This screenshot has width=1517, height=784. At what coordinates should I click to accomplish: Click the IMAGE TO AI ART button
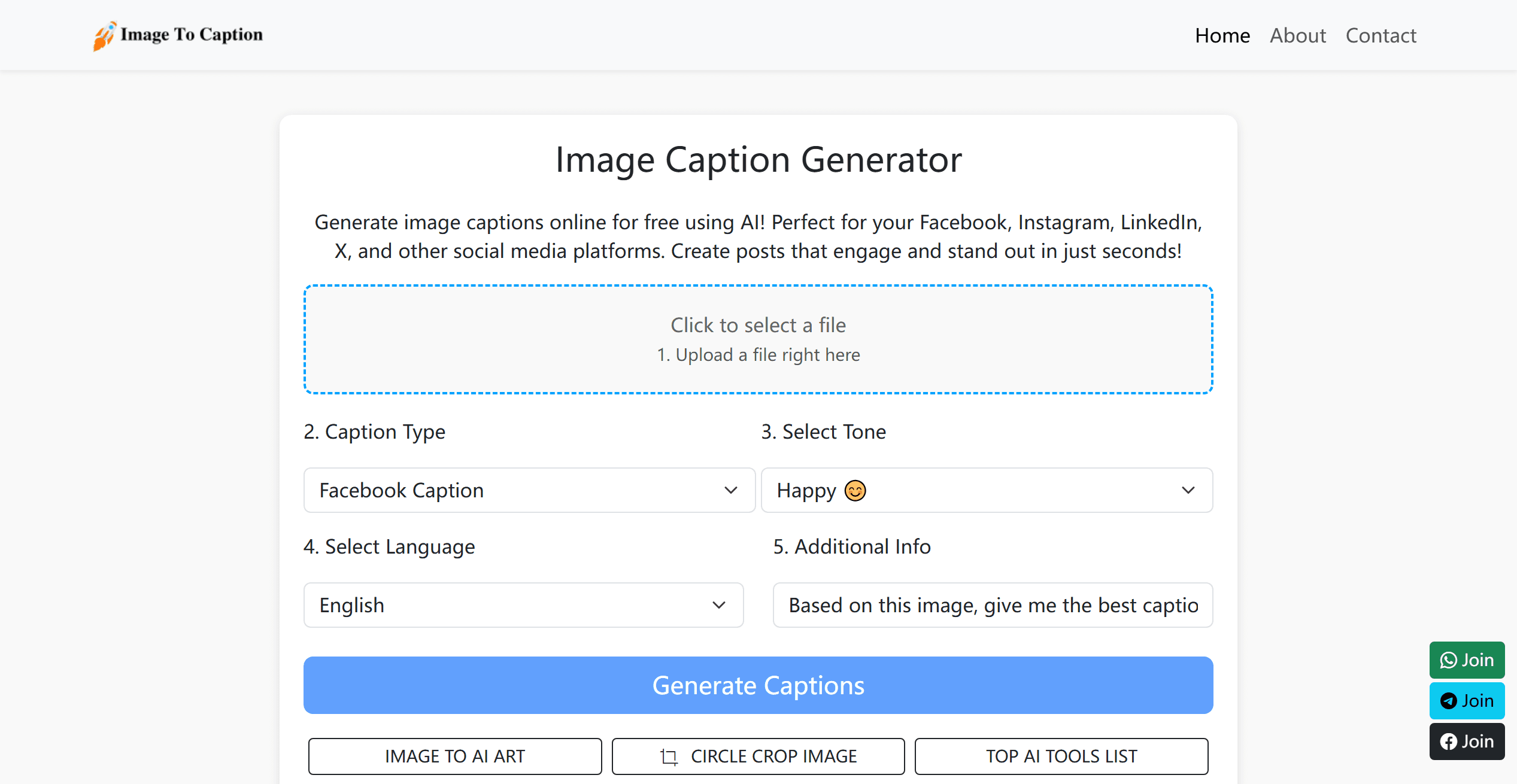(454, 756)
